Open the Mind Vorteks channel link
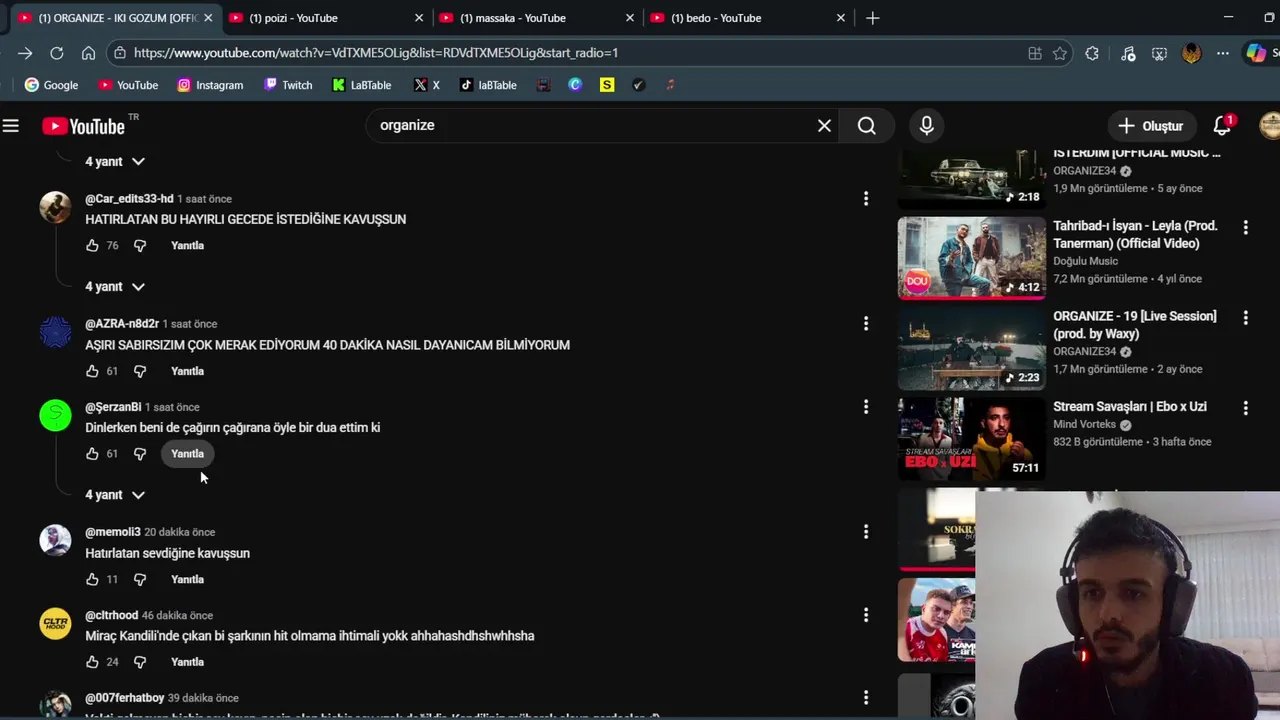This screenshot has height=720, width=1280. tap(1085, 425)
